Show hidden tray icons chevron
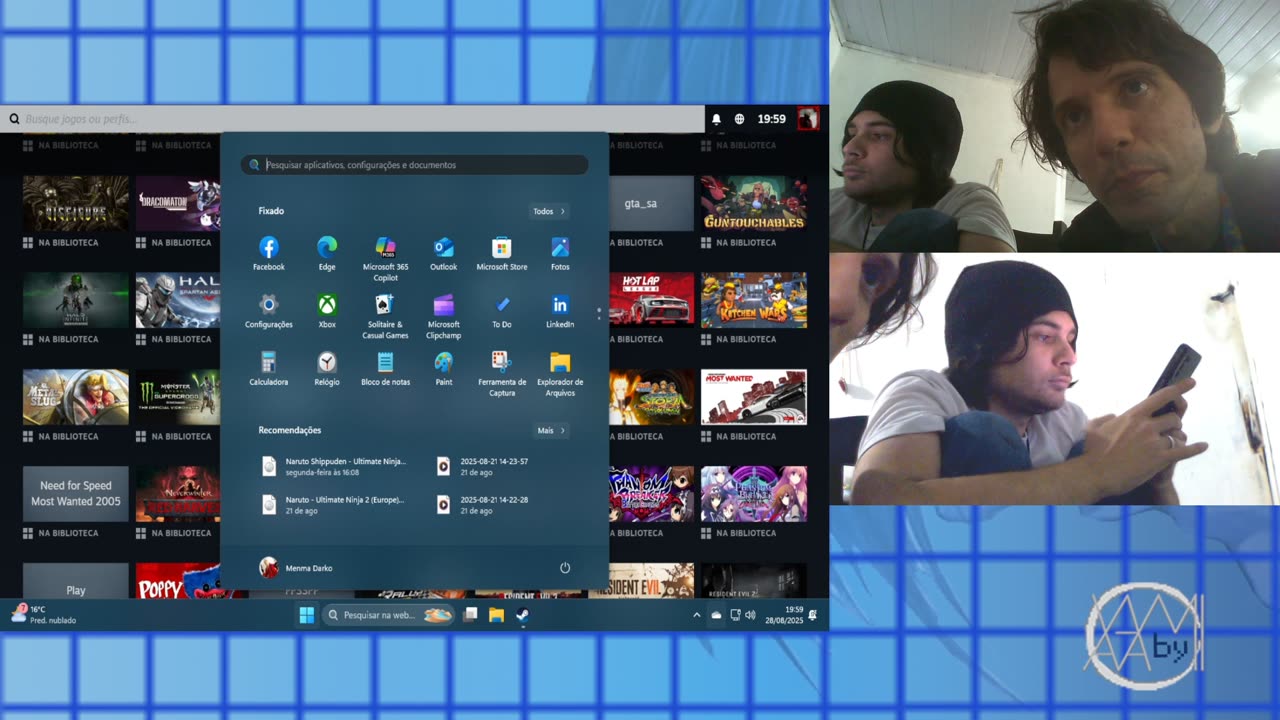1280x720 pixels. pos(696,615)
